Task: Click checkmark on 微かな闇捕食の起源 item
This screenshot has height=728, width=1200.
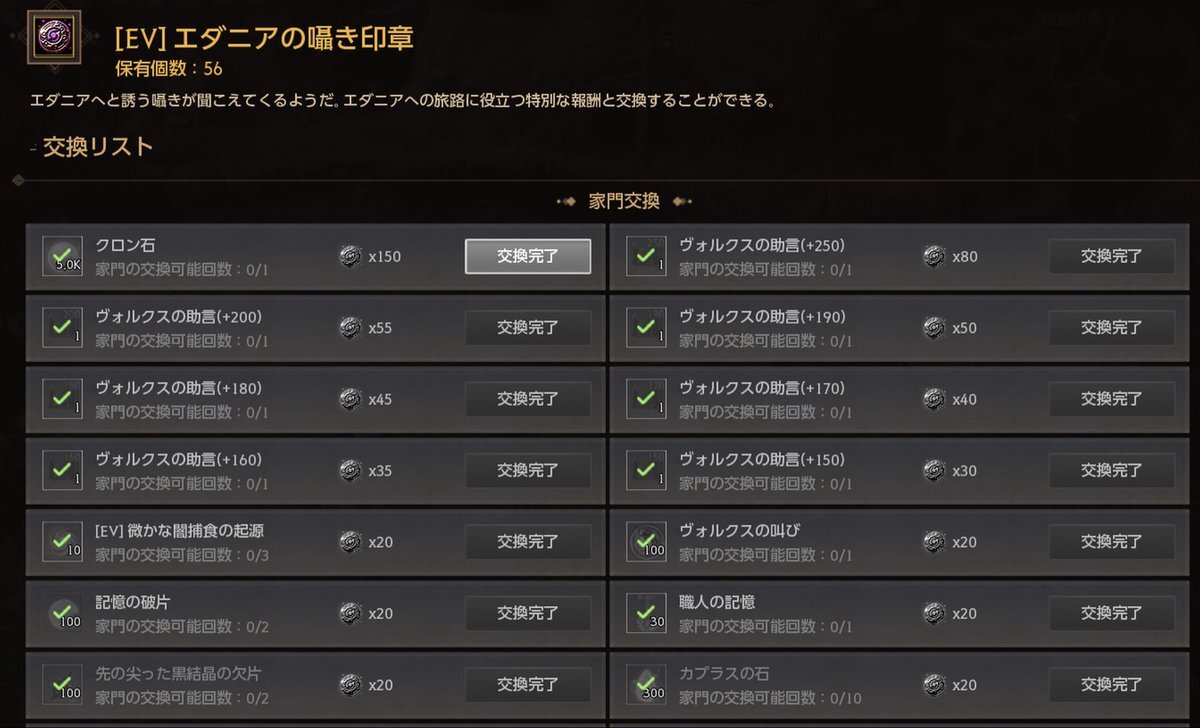Action: click(62, 541)
